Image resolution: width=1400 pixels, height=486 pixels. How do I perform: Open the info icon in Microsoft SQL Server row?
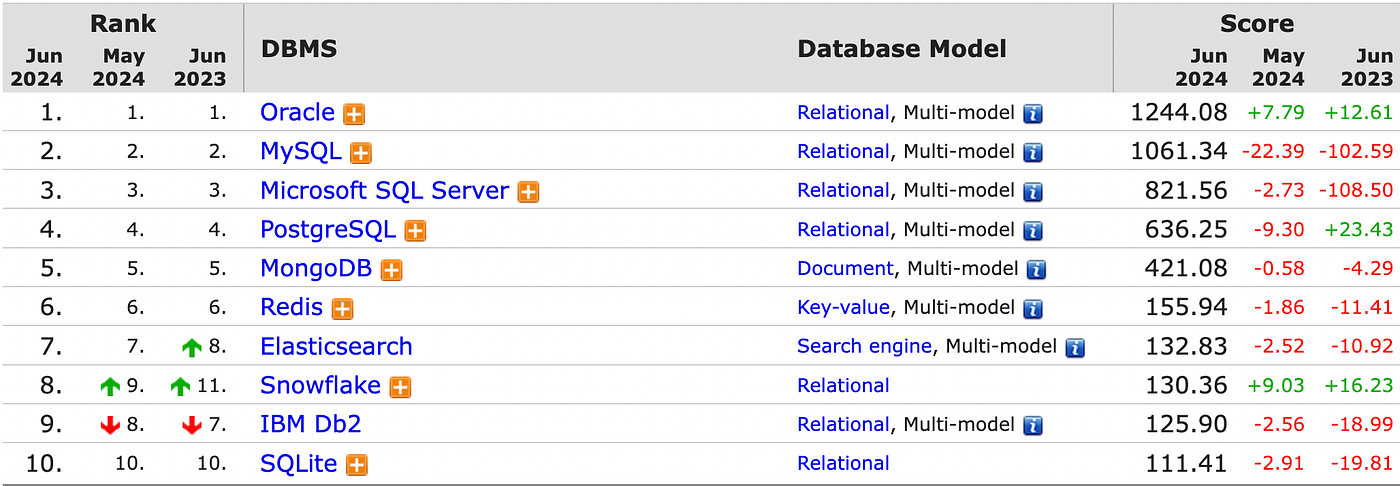(1033, 192)
